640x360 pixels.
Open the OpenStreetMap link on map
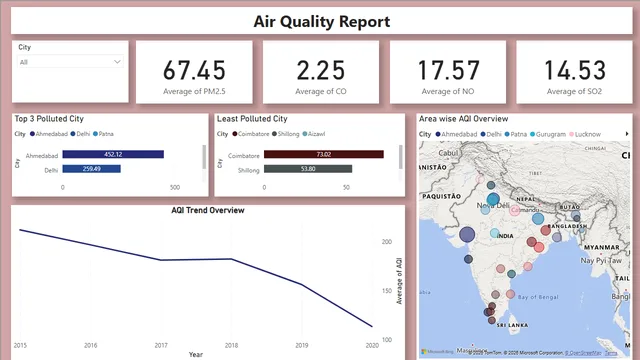click(584, 353)
